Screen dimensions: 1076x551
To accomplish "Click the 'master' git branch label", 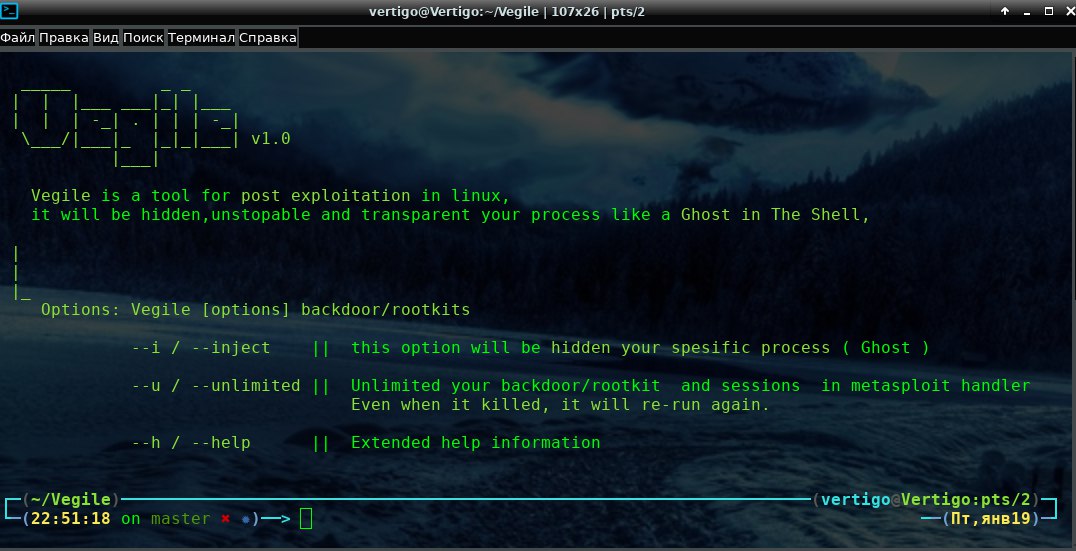I will [181, 519].
